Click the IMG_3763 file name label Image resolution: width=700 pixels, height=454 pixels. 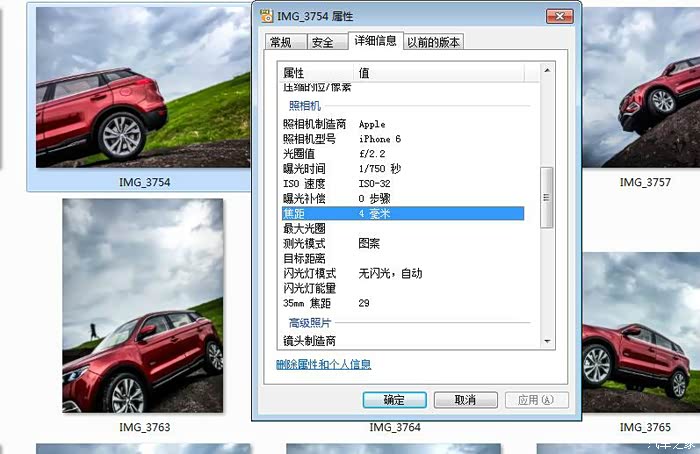(145, 427)
